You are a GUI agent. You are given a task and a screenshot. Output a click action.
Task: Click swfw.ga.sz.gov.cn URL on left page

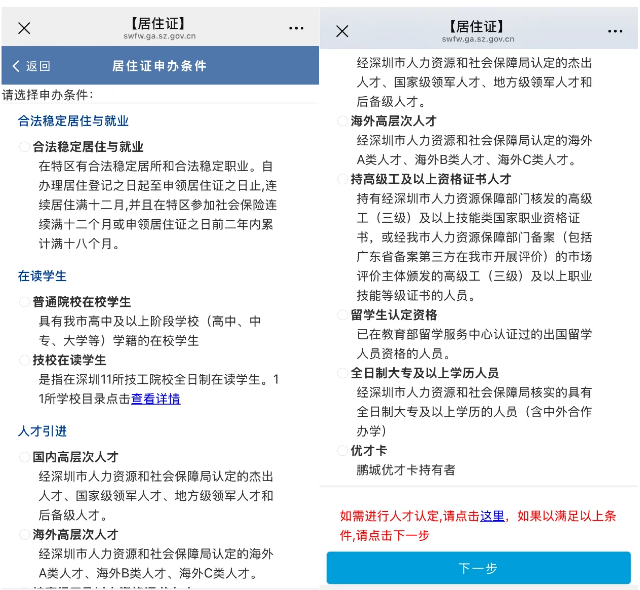pos(160,36)
